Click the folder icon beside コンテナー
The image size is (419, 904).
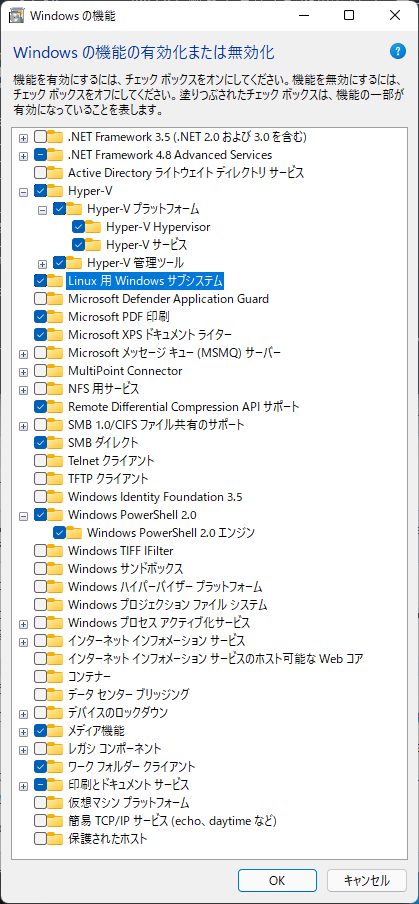coord(55,676)
